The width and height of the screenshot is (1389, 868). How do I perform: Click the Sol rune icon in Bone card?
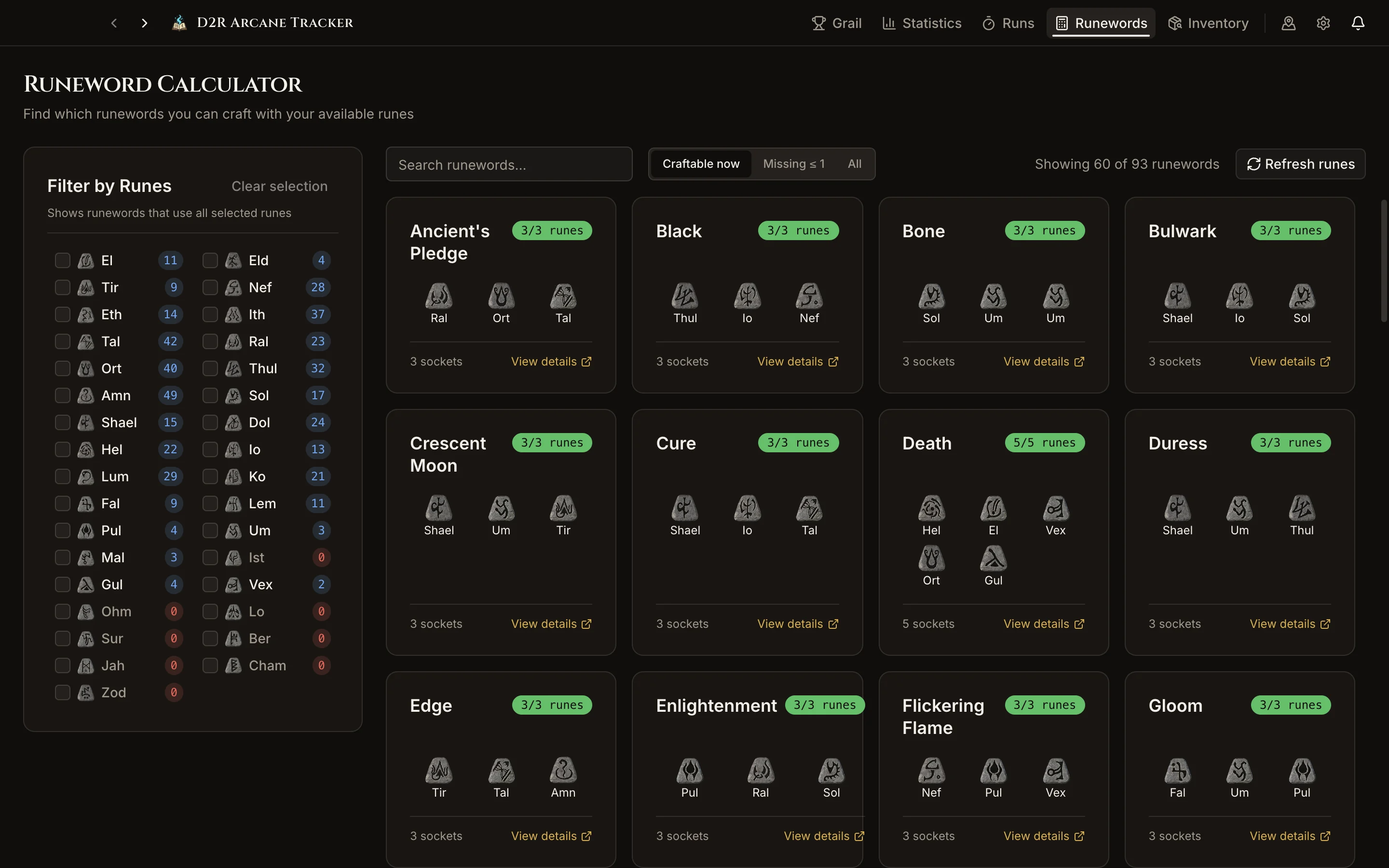click(x=931, y=296)
